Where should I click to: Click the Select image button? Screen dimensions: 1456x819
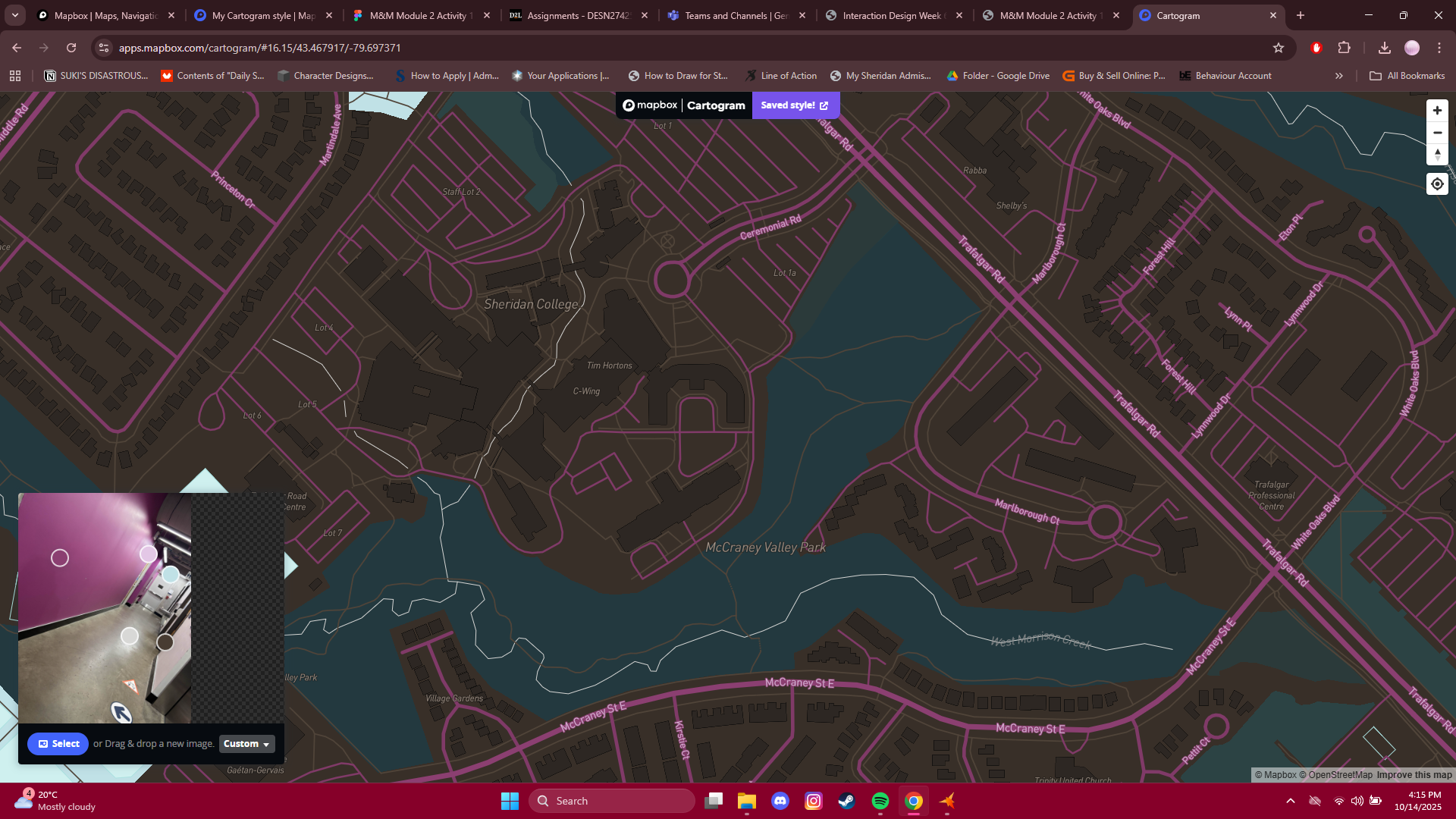pyautogui.click(x=58, y=744)
